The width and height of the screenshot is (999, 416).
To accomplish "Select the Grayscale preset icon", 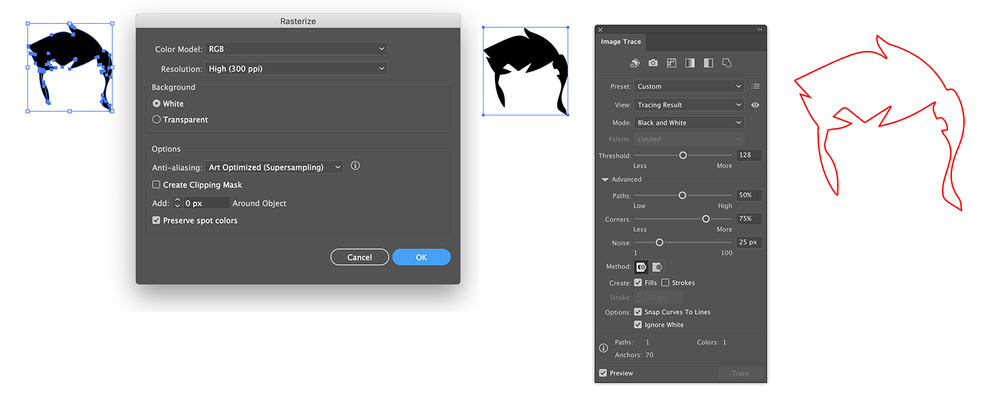I will [x=689, y=63].
